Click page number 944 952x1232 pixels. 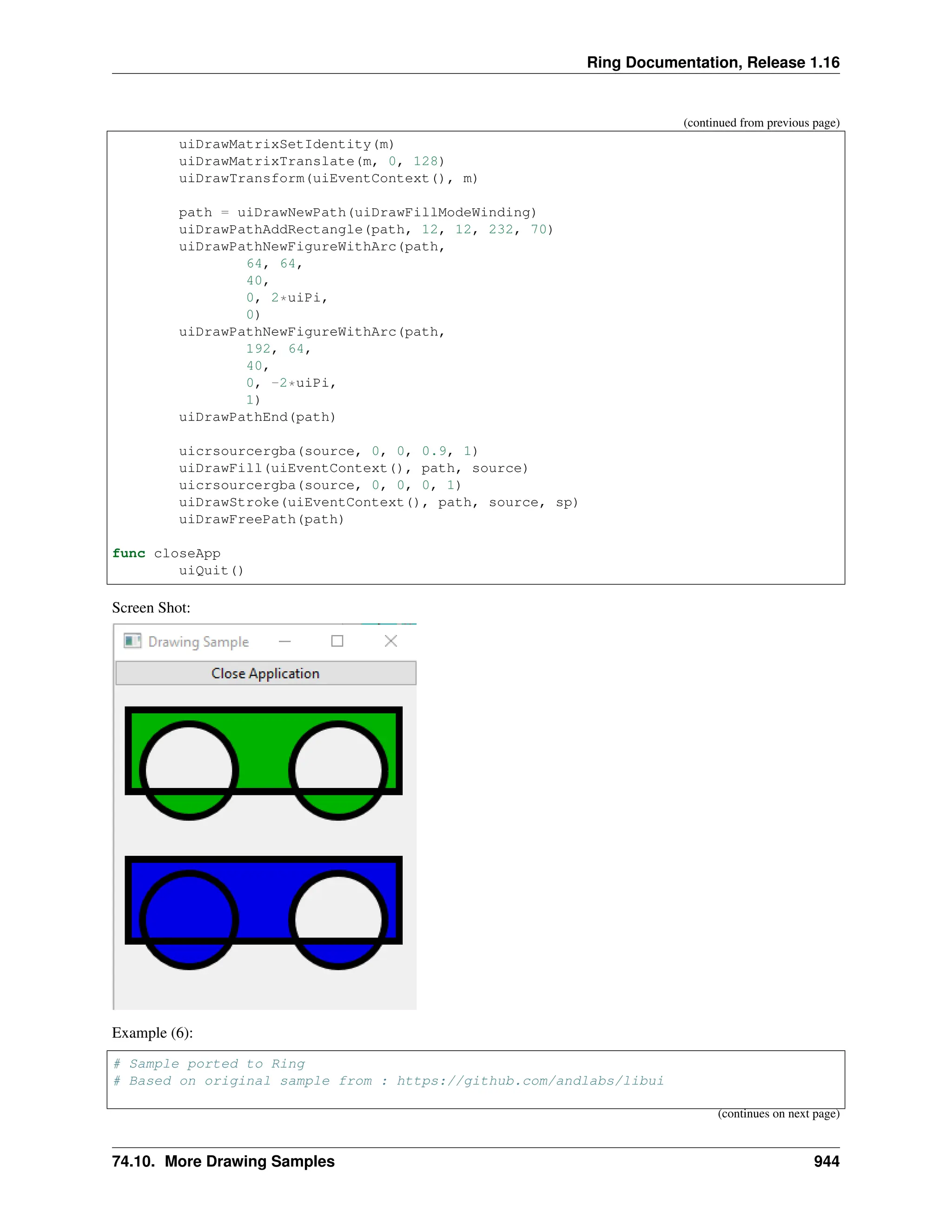pyautogui.click(x=826, y=1161)
